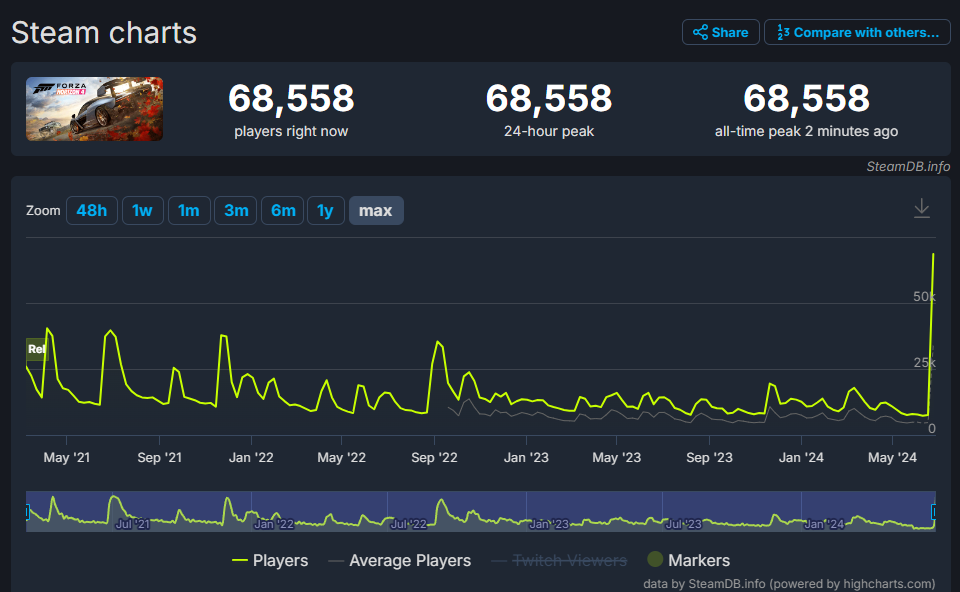
Task: Open Compare with others dialog
Action: click(856, 32)
